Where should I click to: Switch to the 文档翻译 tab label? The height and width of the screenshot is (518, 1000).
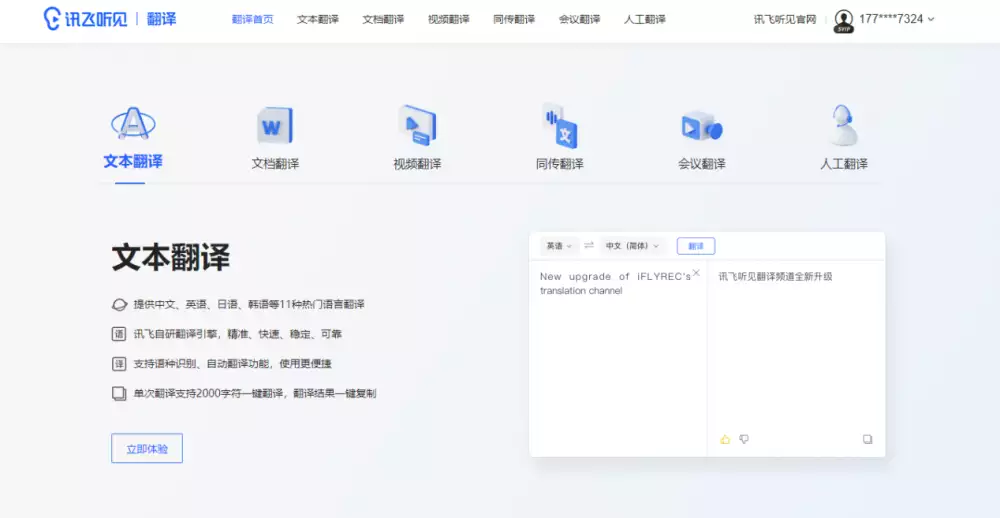275,164
